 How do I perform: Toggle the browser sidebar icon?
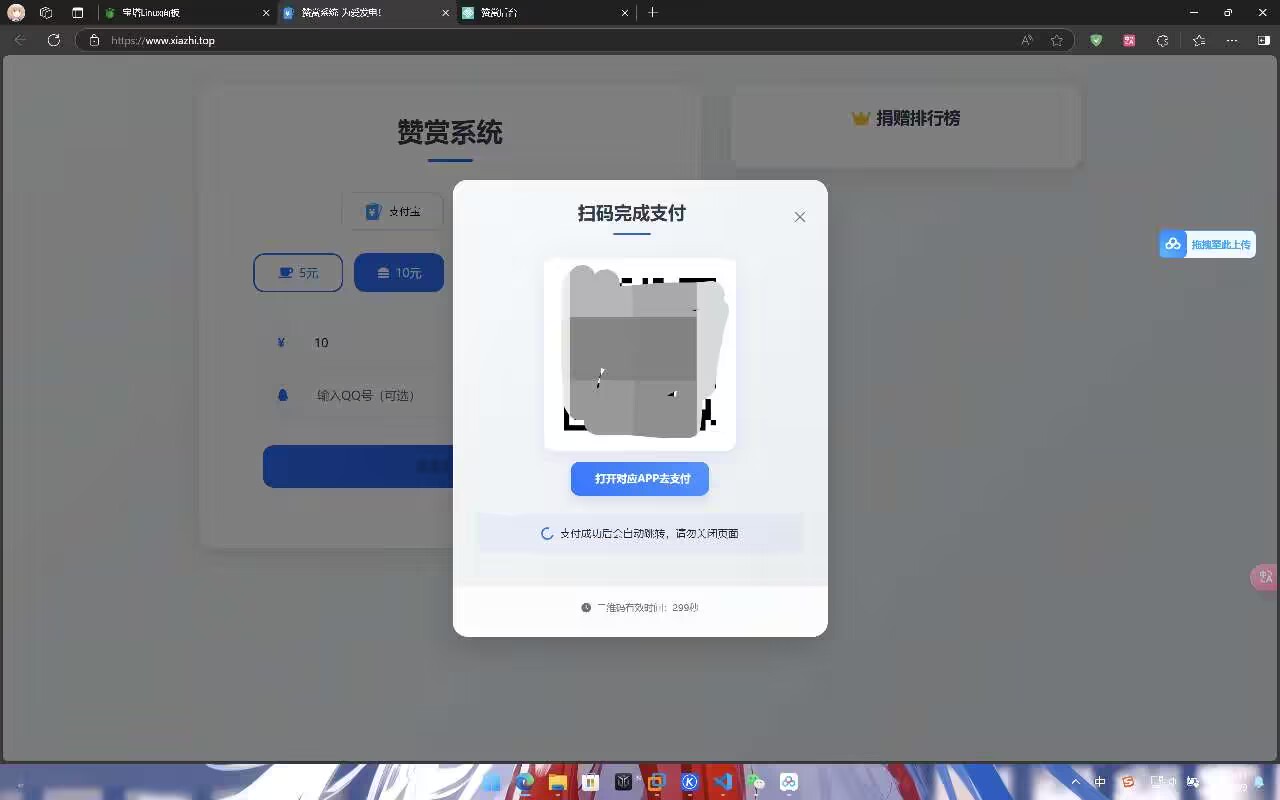[1264, 41]
